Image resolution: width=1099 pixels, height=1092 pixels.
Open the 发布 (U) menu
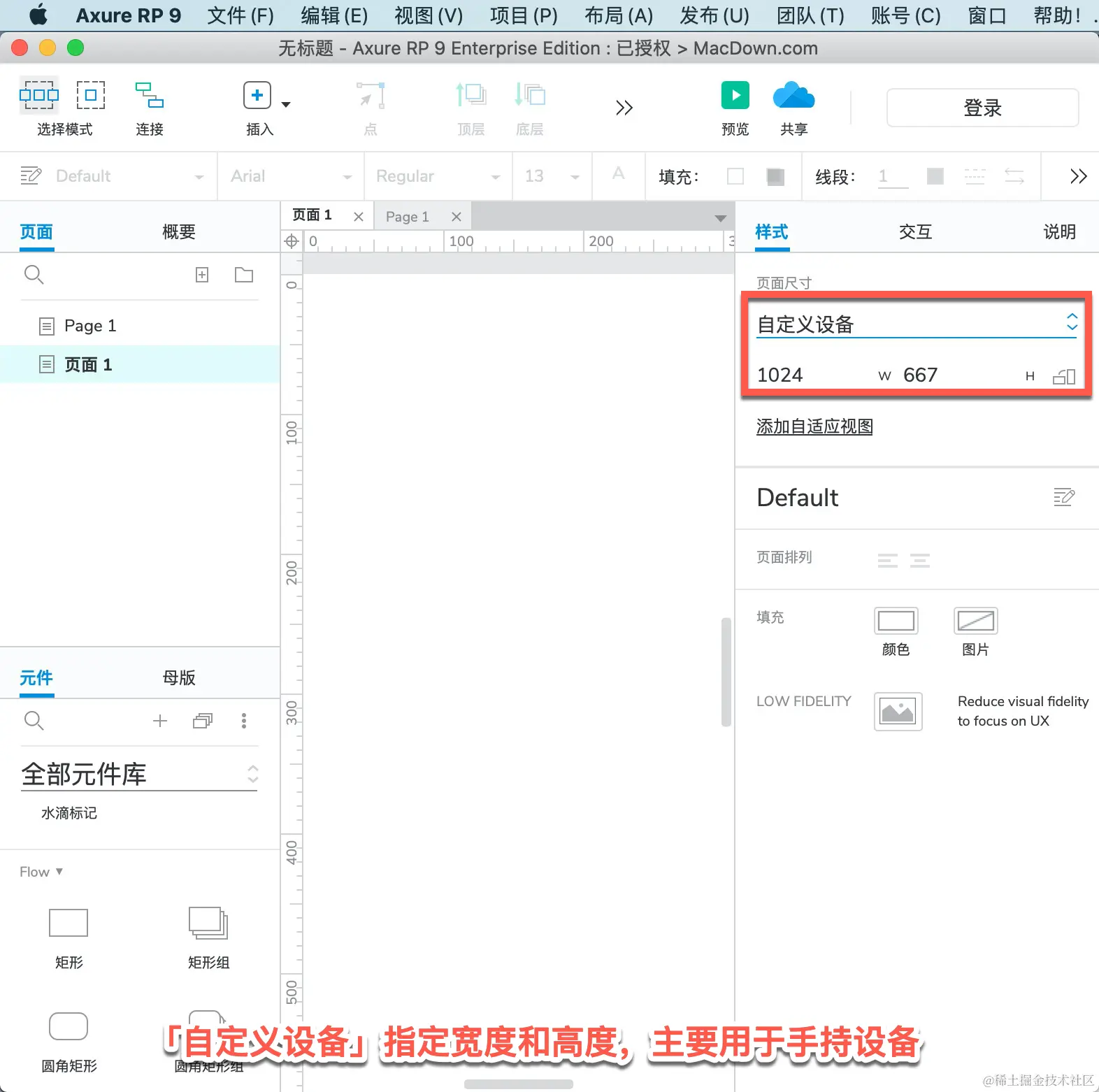714,15
